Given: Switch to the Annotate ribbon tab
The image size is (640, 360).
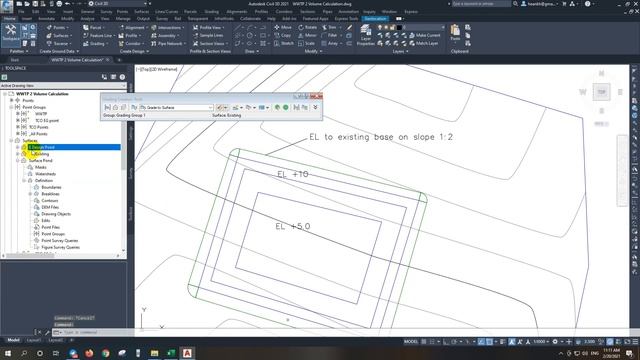Looking at the screenshot, I should [x=46, y=19].
